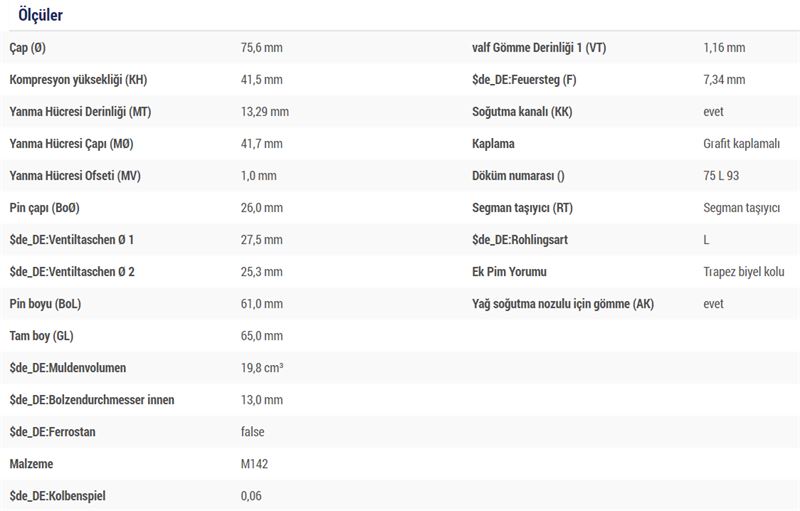This screenshot has height=511, width=800.
Task: Select the $de_DE:Kolbenspiel label
Action: click(57, 496)
